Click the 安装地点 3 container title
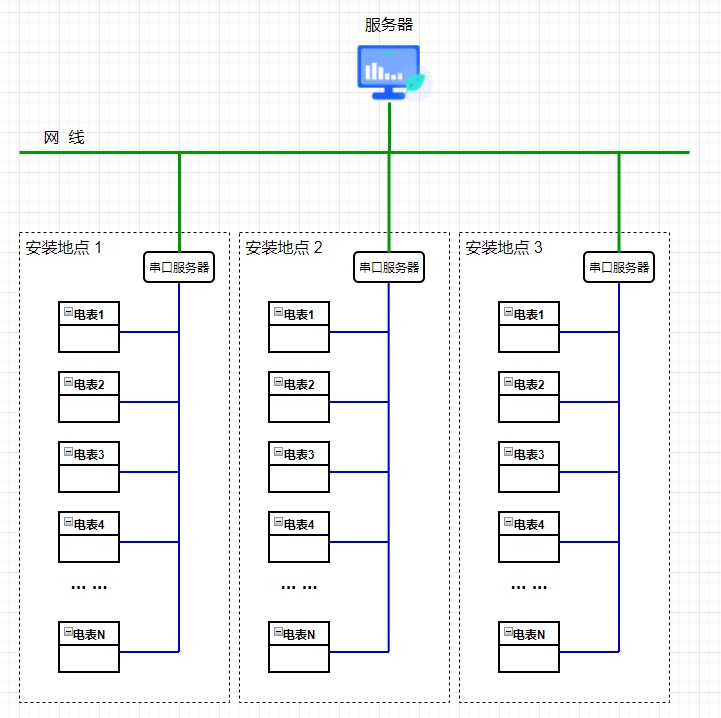 pyautogui.click(x=504, y=247)
